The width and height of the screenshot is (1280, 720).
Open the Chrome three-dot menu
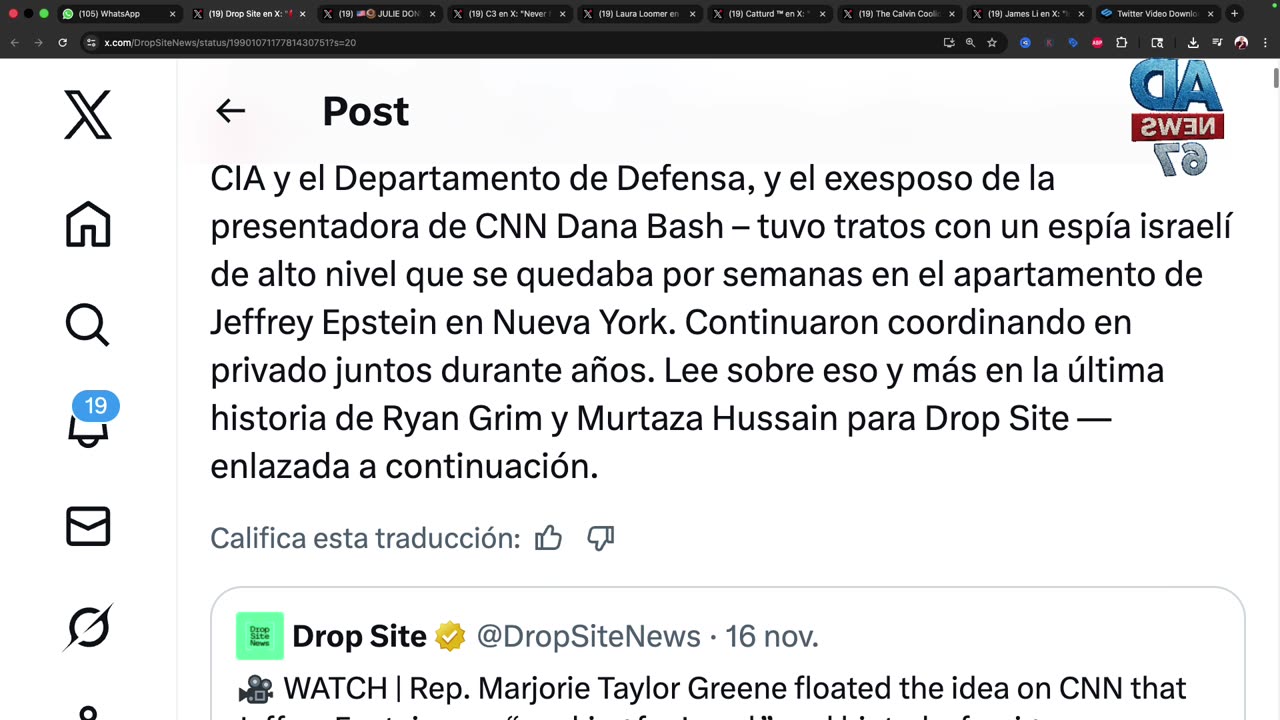1265,43
